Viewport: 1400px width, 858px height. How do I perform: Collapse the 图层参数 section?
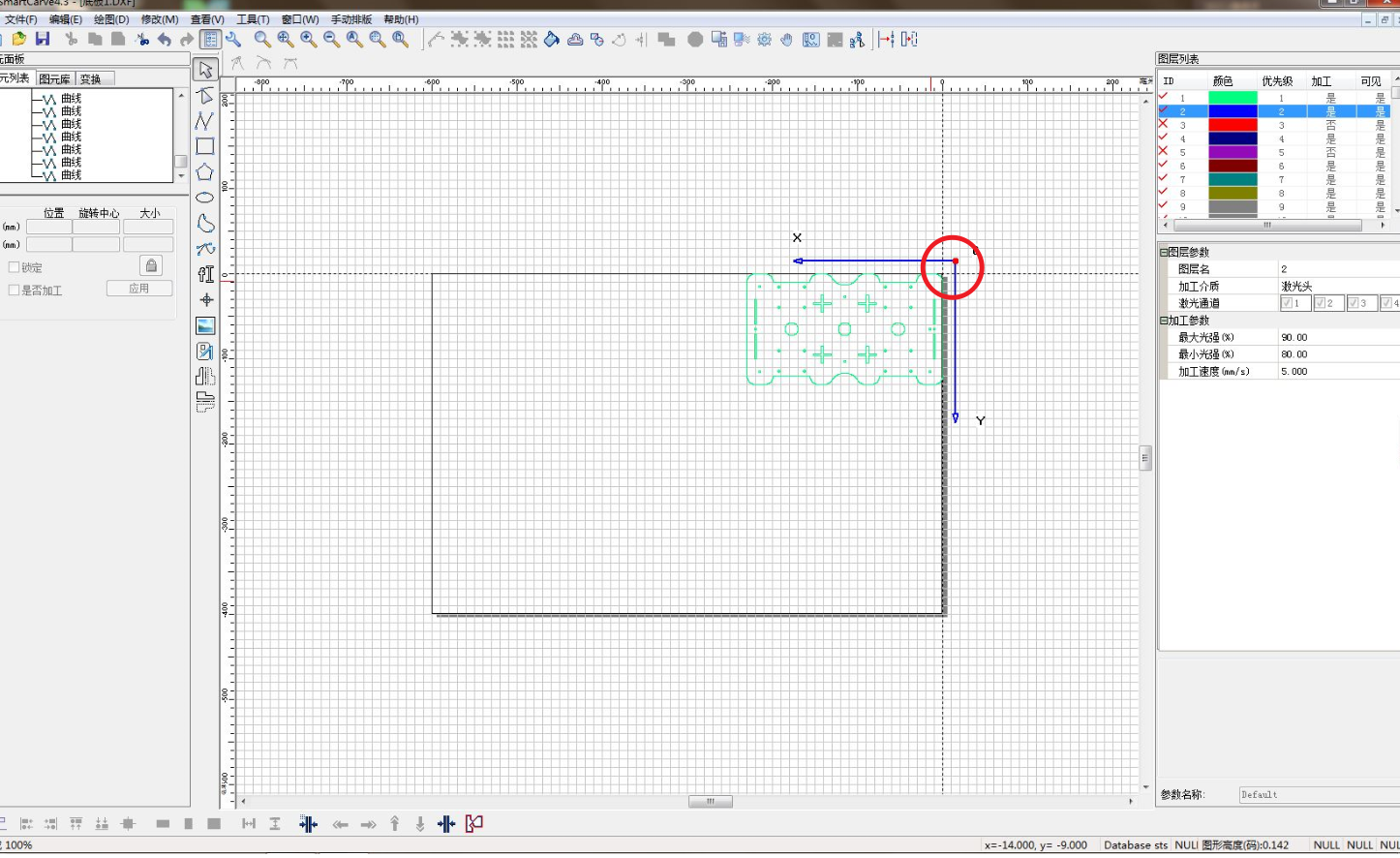click(x=1164, y=252)
